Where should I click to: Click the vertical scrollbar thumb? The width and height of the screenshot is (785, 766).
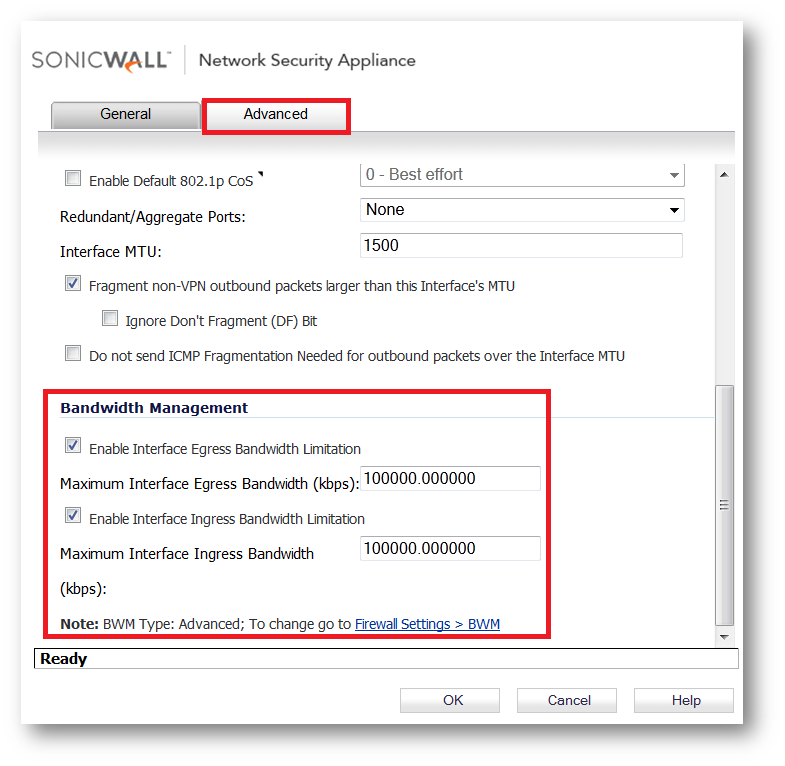click(x=725, y=505)
